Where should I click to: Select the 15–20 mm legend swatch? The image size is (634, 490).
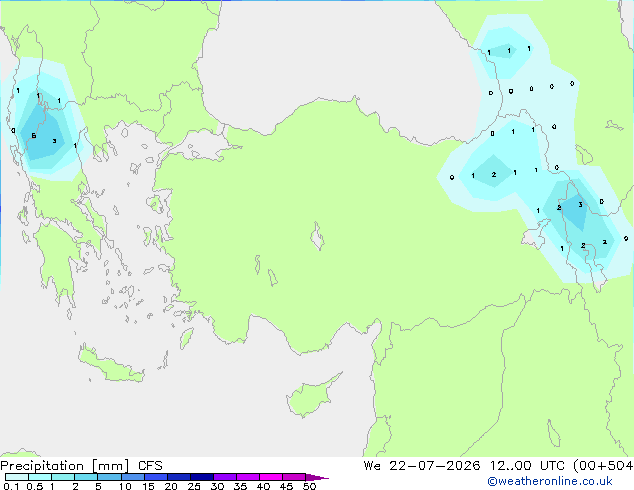[155, 477]
